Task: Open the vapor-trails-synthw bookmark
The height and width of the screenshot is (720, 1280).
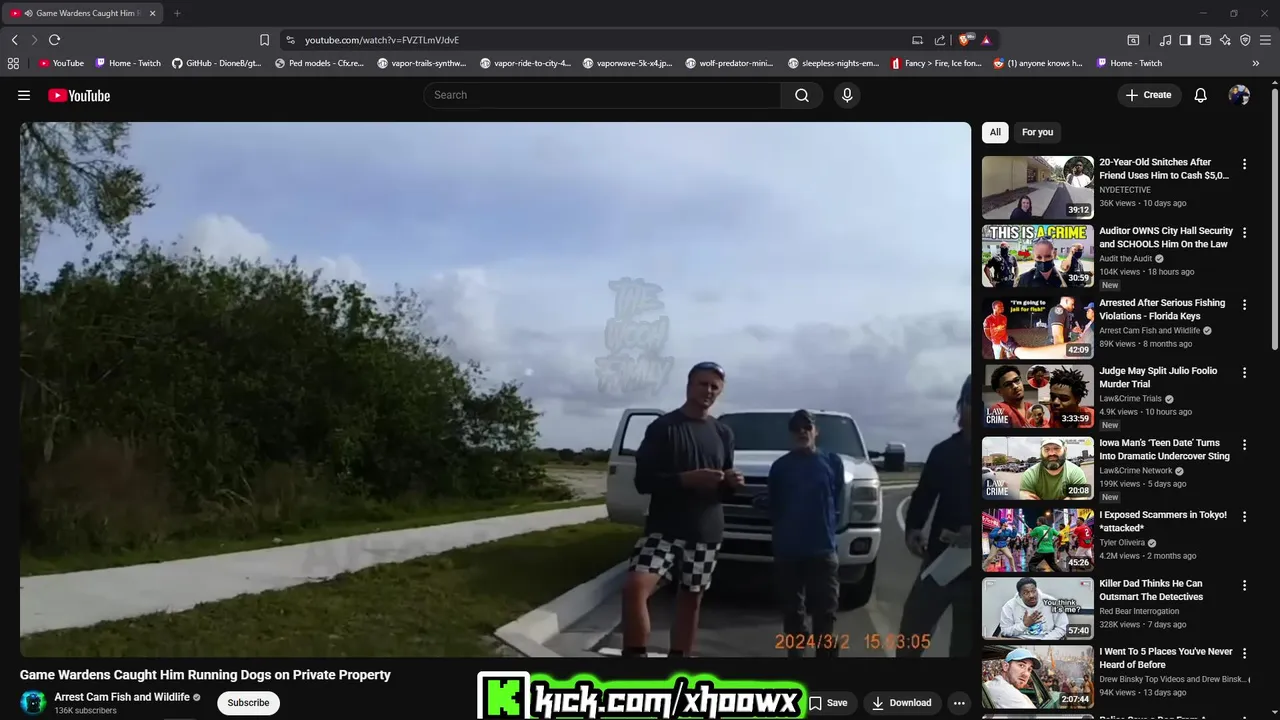Action: click(422, 63)
